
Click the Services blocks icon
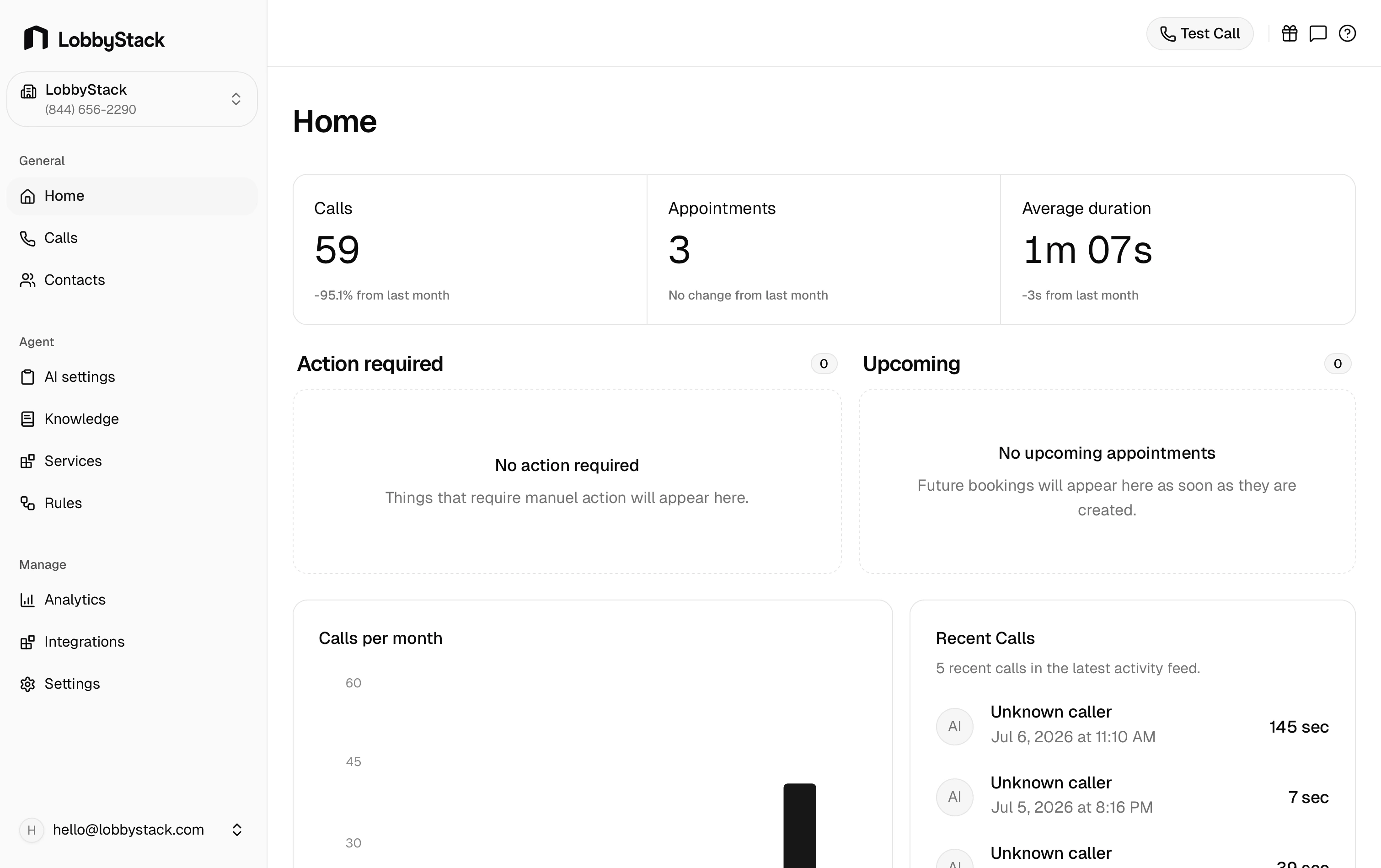[27, 461]
